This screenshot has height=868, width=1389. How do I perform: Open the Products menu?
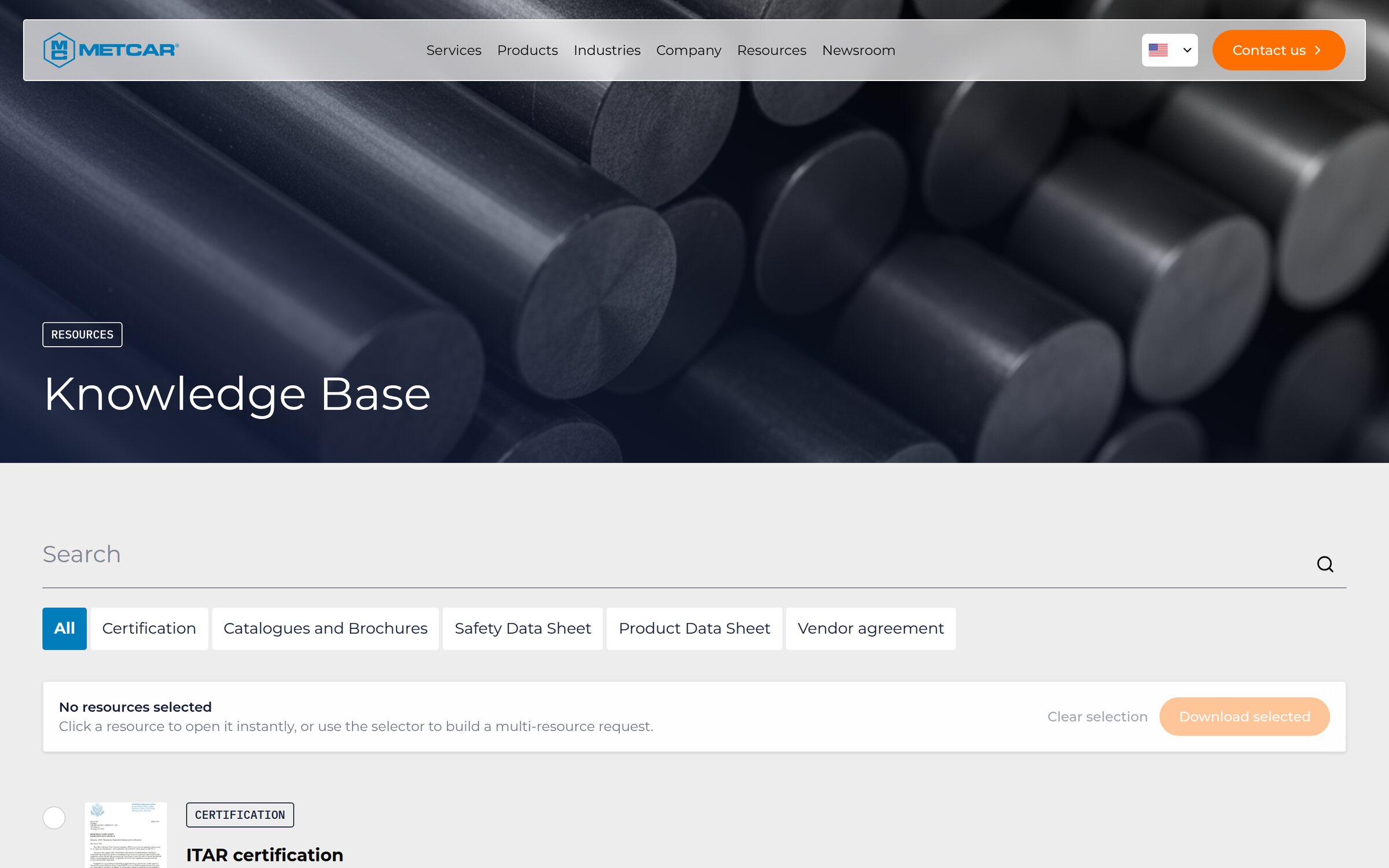click(x=527, y=50)
